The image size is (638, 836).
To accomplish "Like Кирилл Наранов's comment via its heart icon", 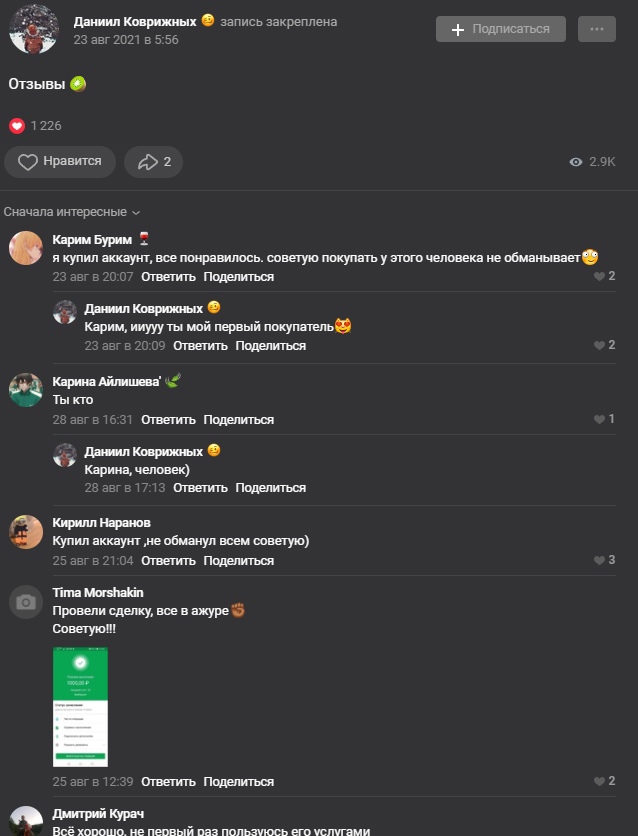I will [599, 560].
